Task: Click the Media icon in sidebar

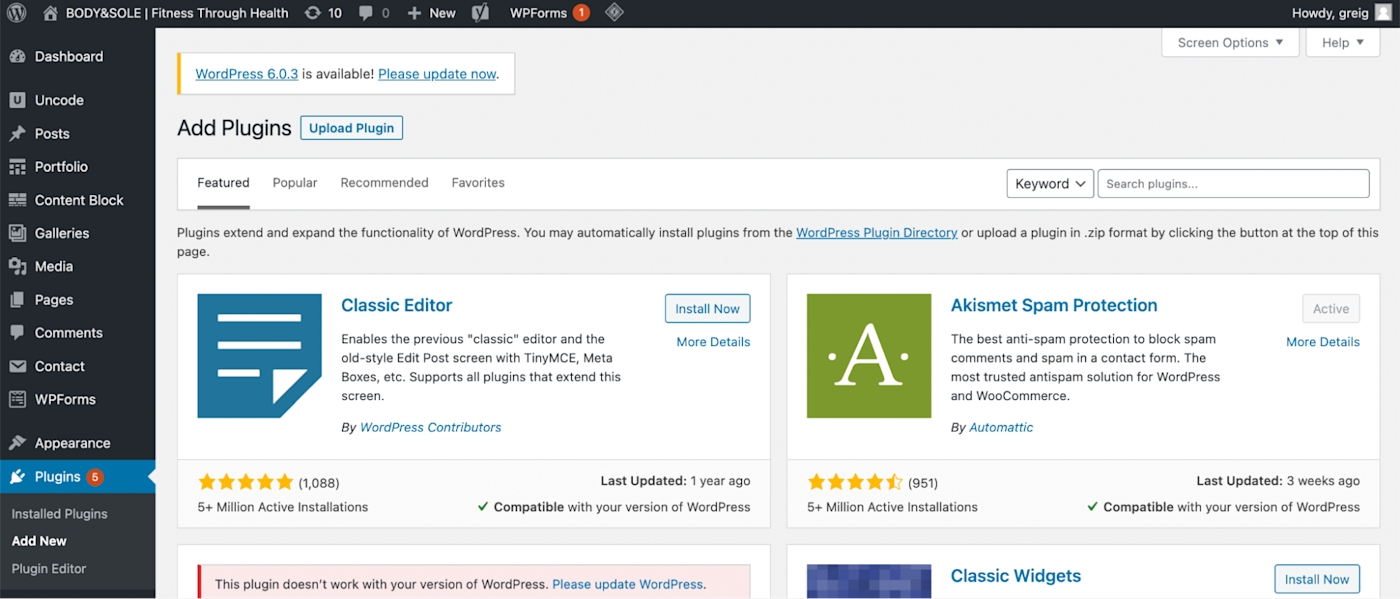Action: pos(17,266)
